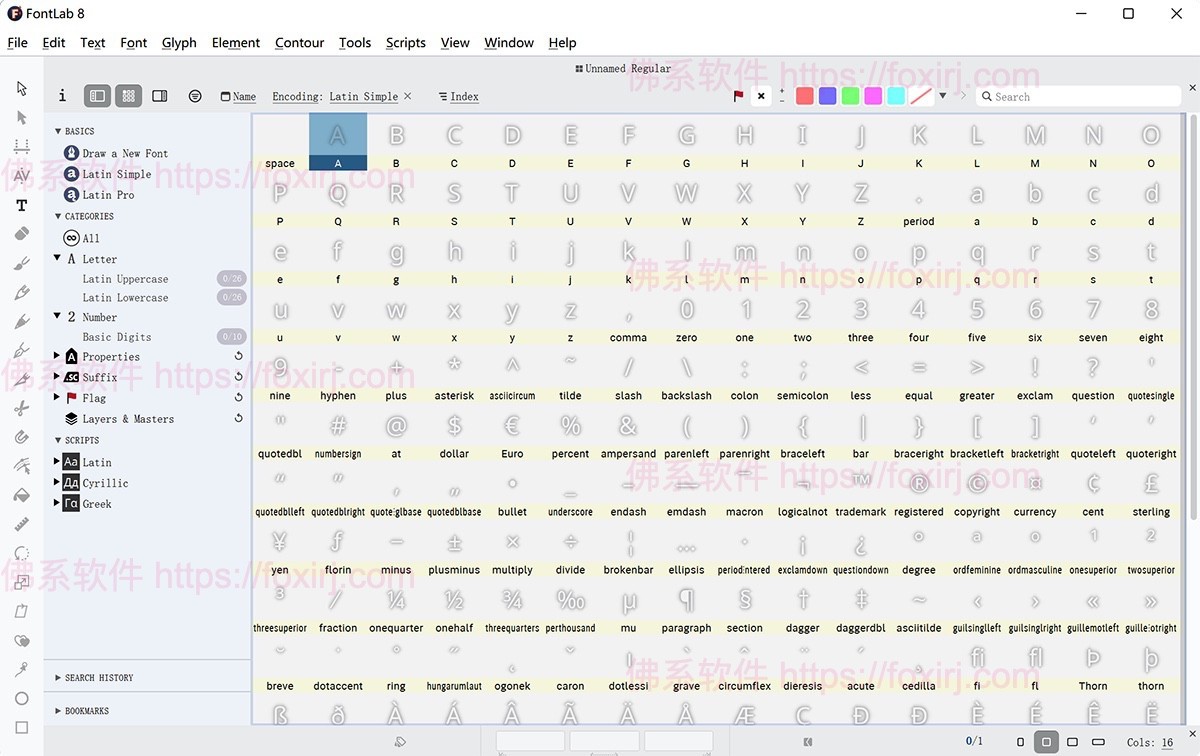Open the Glyph menu
The height and width of the screenshot is (756, 1200).
tap(179, 42)
